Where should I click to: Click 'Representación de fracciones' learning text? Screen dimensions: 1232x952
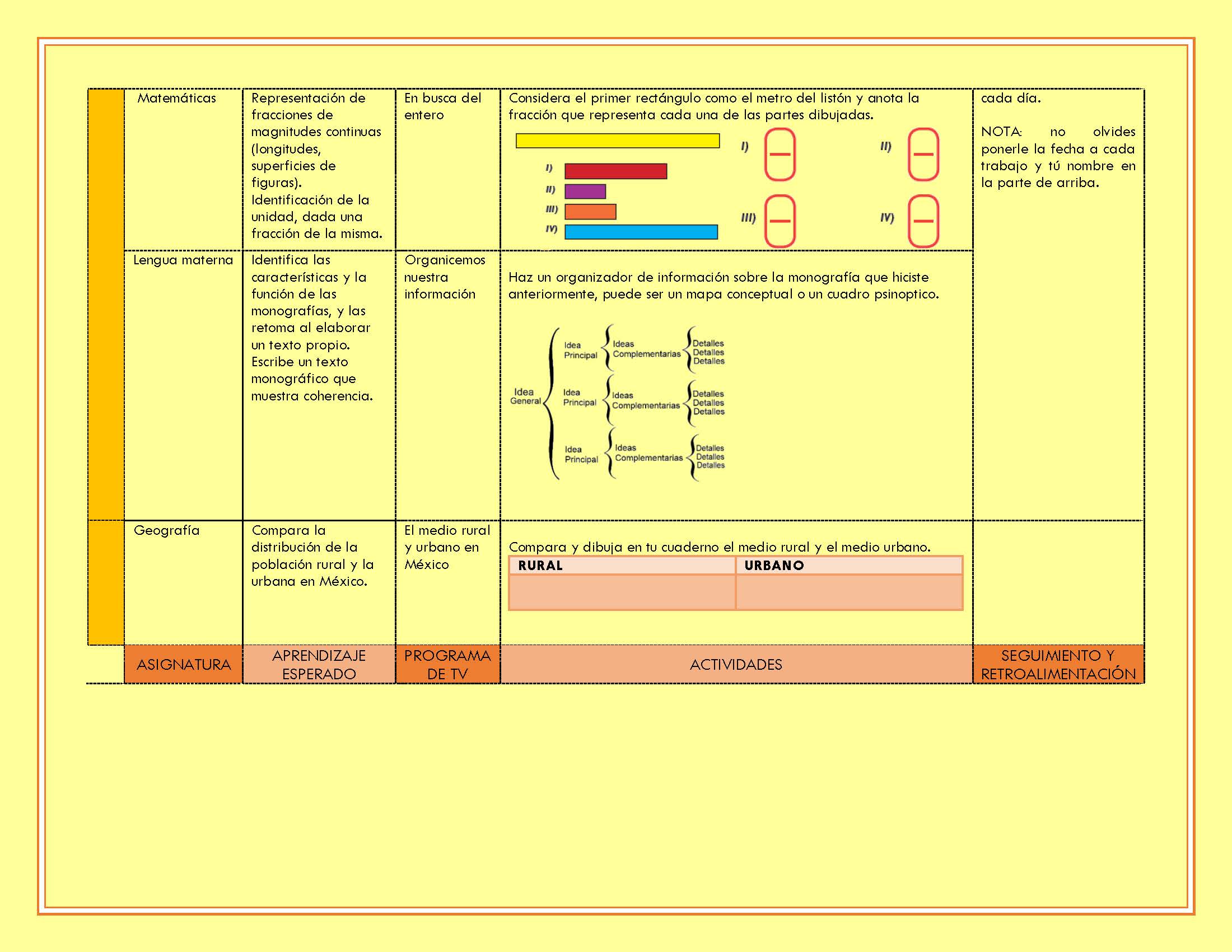coord(317,166)
